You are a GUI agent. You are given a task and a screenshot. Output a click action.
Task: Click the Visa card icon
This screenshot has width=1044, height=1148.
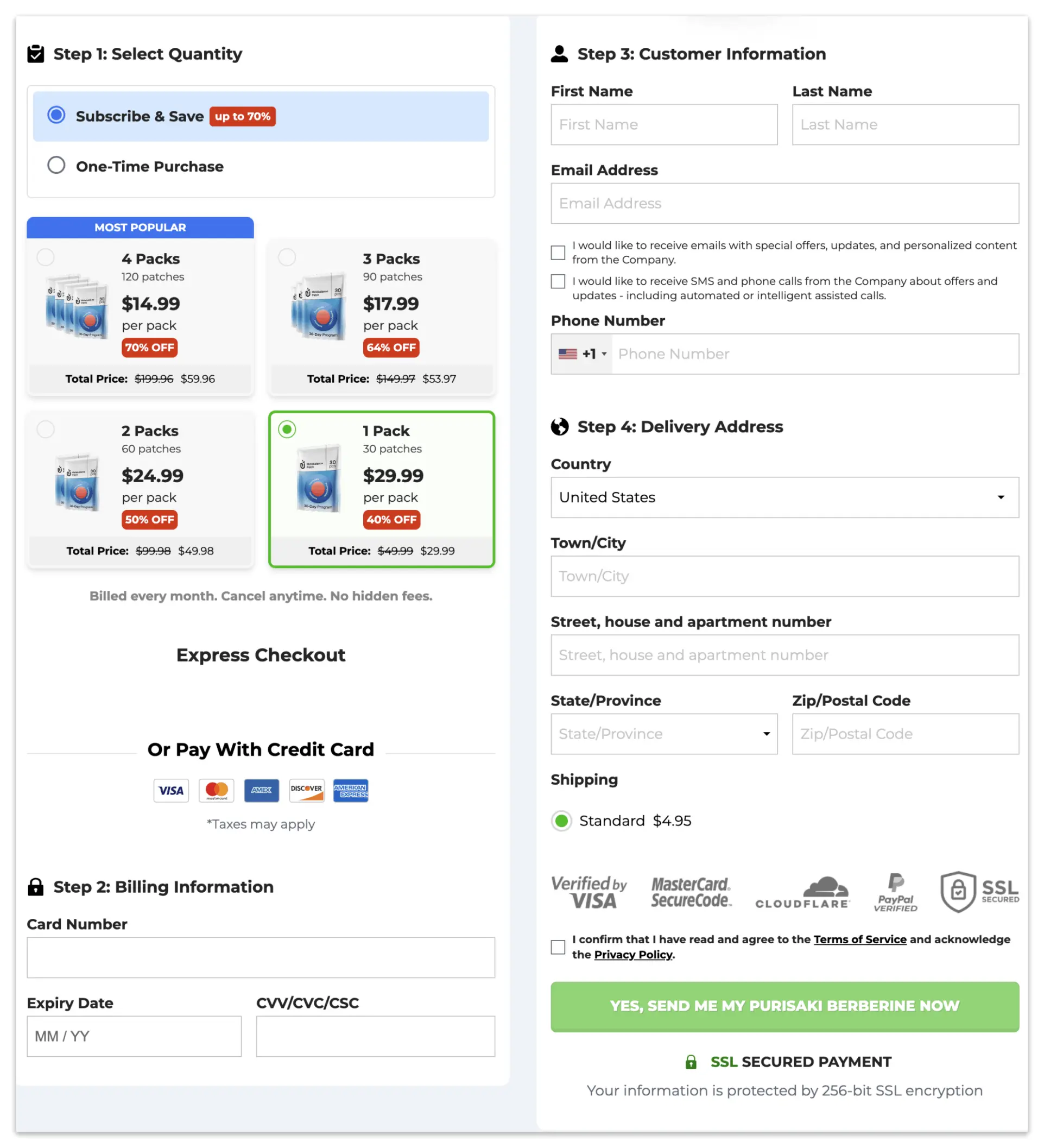pos(171,790)
